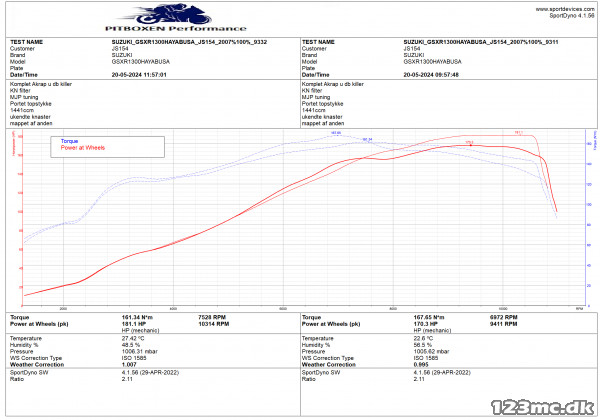The height and width of the screenshot is (420, 600).
Task: Click the 6972 RPM value
Action: click(504, 317)
